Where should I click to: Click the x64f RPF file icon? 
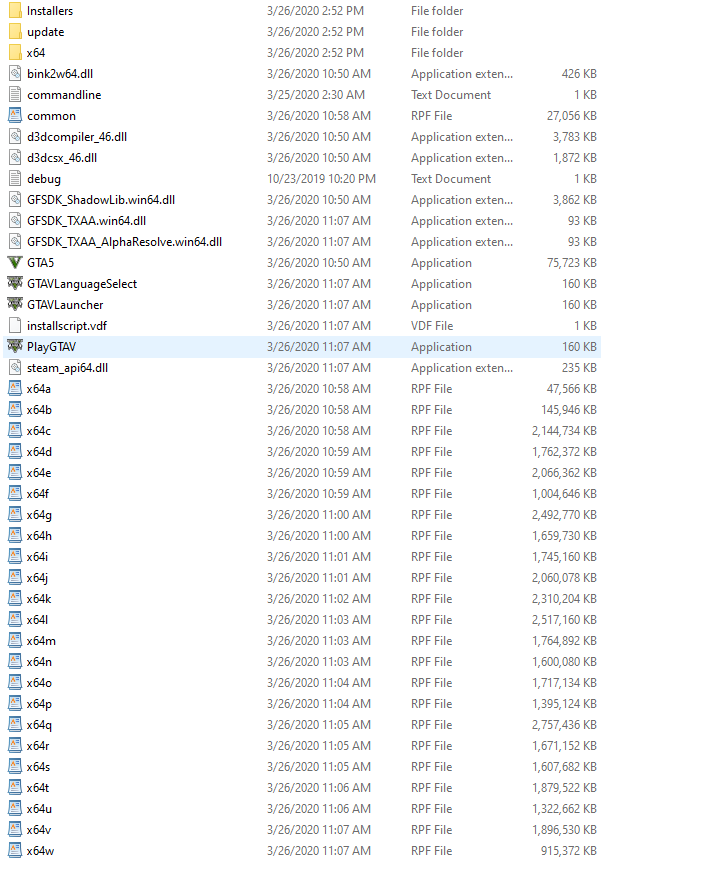tap(16, 493)
